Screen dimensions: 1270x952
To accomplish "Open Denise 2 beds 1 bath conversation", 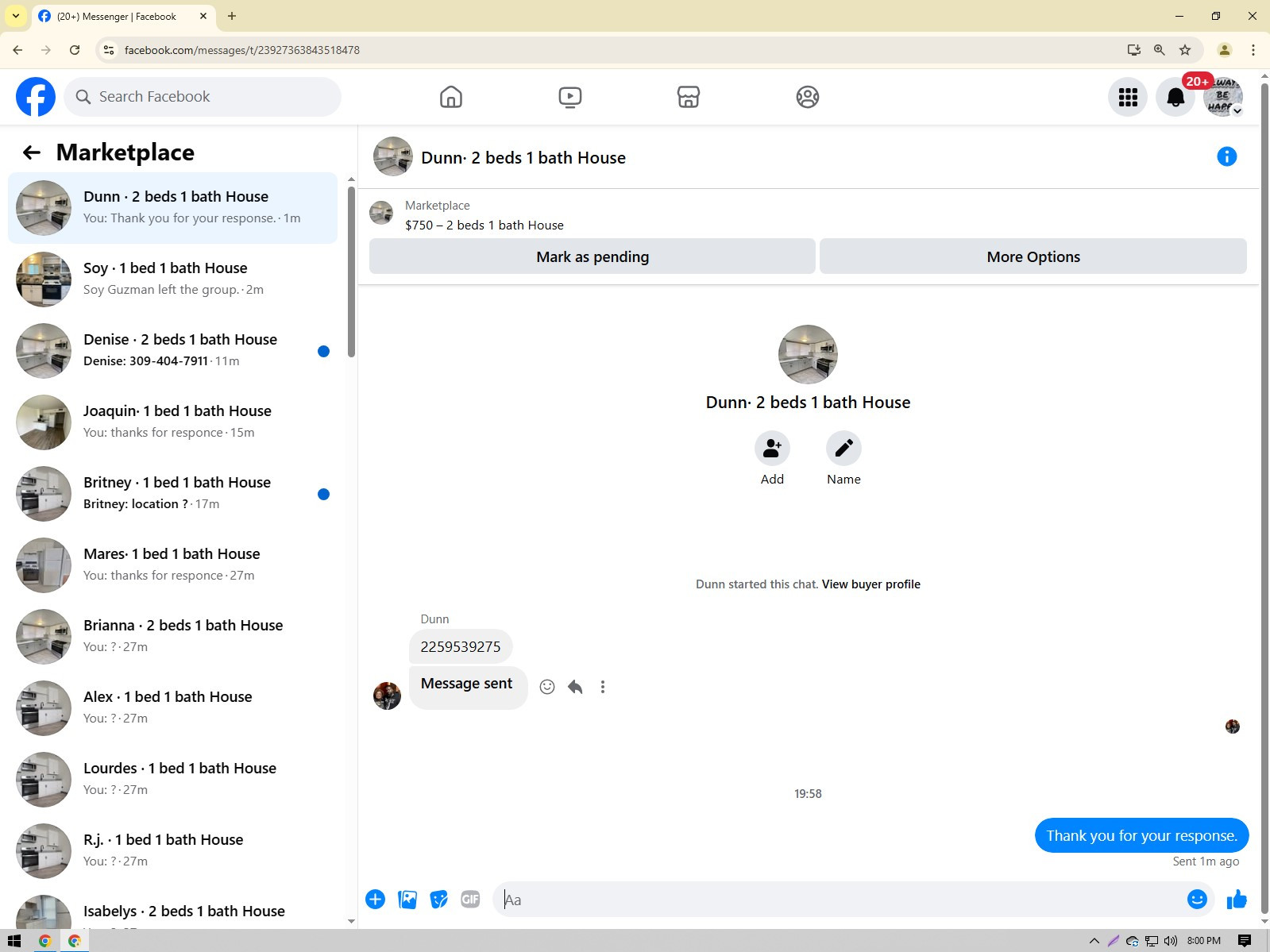I will (172, 351).
